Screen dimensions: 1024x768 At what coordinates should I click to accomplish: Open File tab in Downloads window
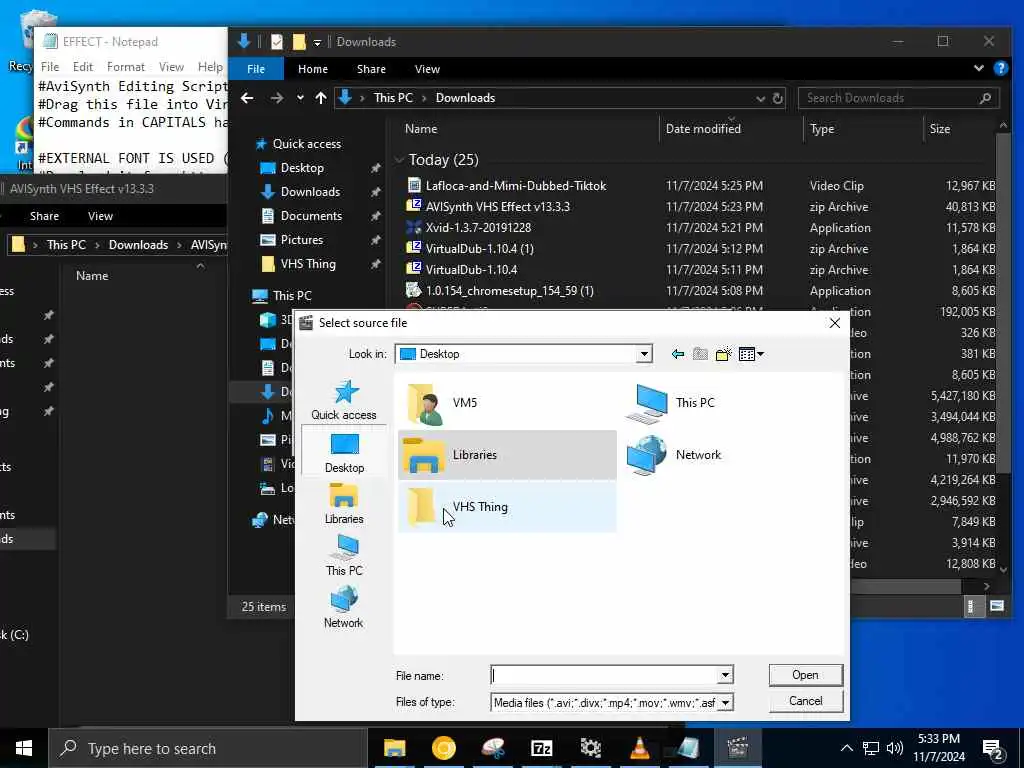point(256,69)
